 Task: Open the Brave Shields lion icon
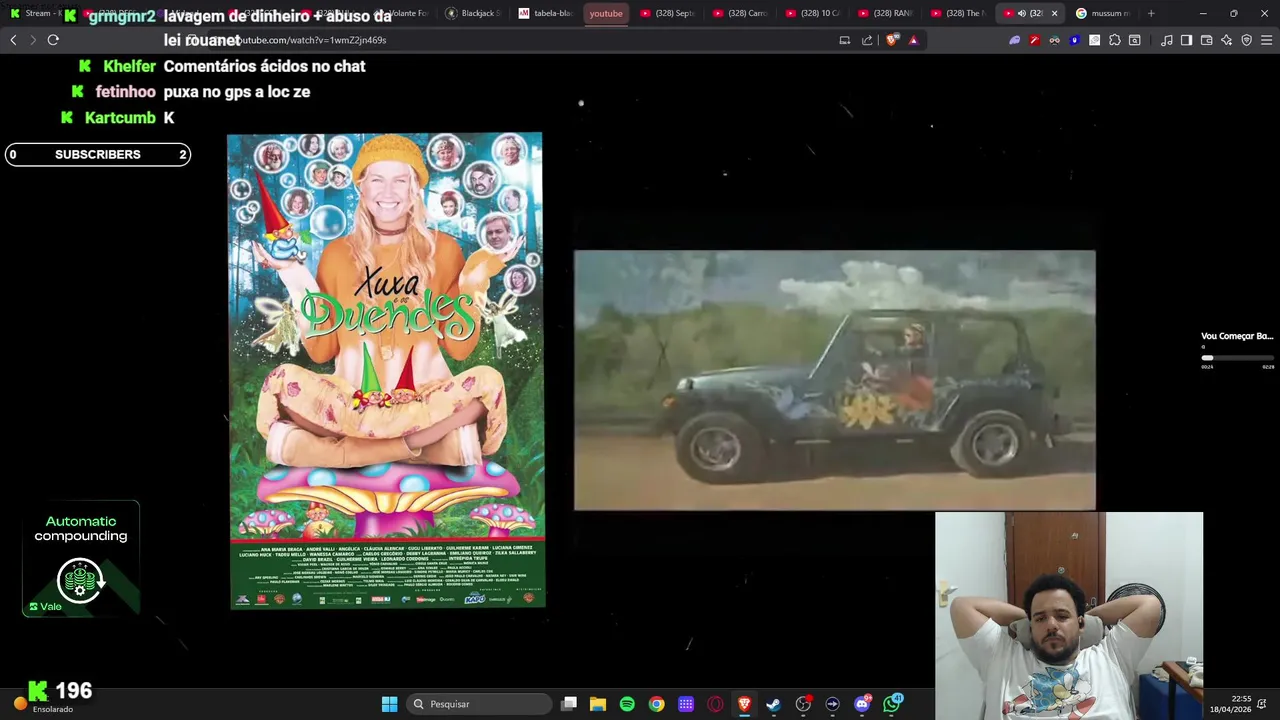(x=893, y=40)
